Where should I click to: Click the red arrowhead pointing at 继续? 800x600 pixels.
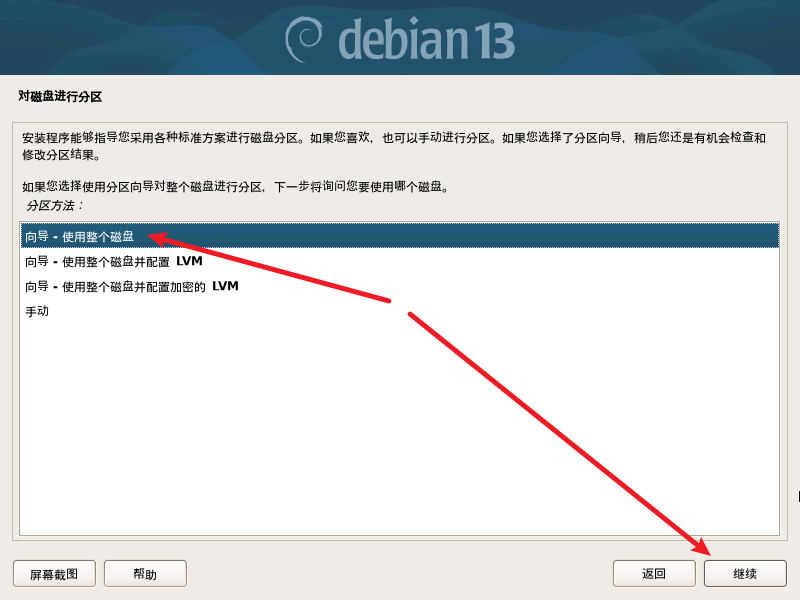click(700, 546)
